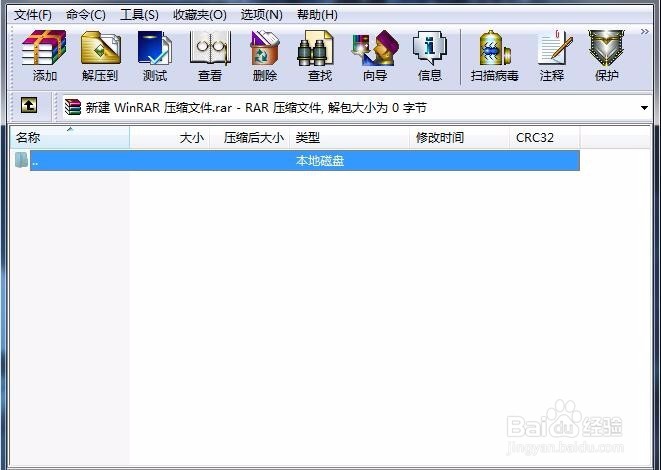Open the 命令(C) menu
661x470 pixels.
point(86,15)
